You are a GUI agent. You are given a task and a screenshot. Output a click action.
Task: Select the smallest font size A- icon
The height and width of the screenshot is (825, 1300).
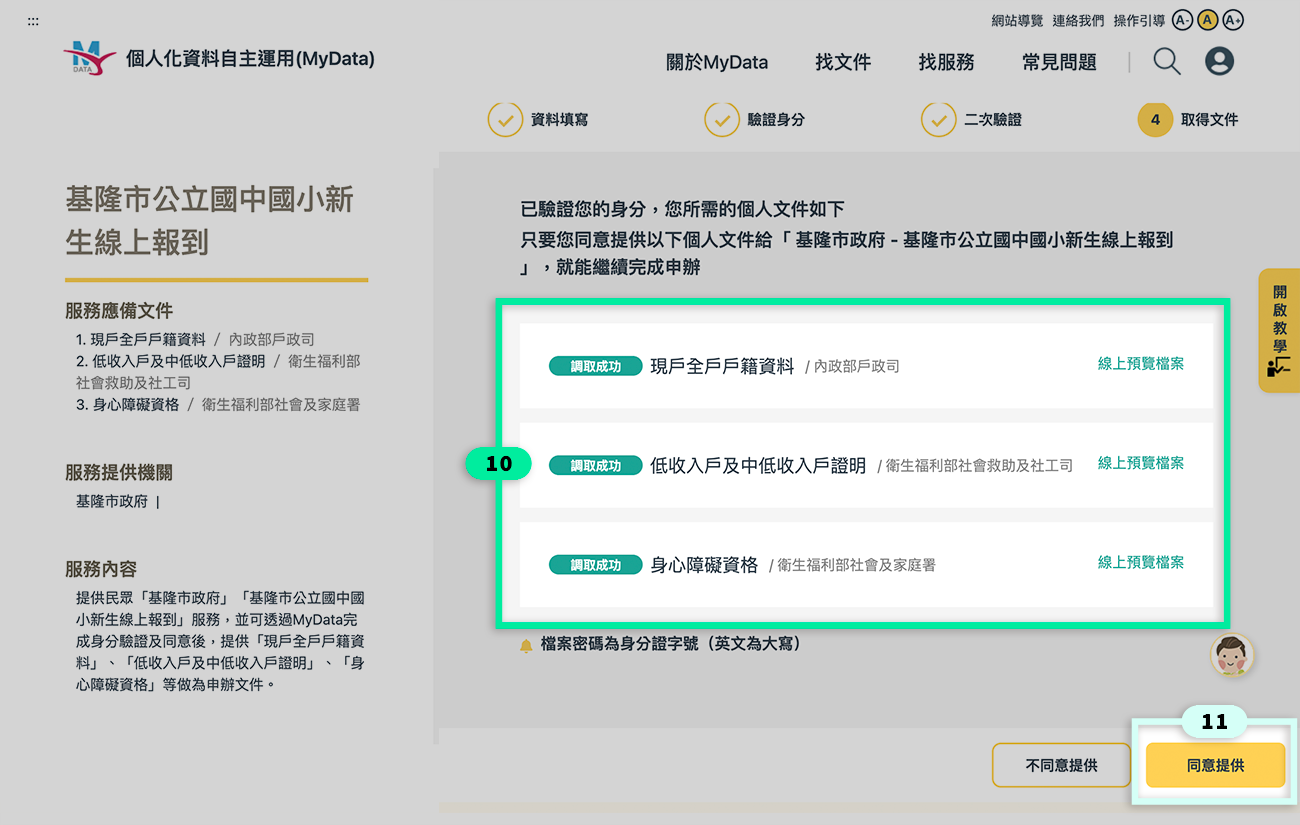1182,20
